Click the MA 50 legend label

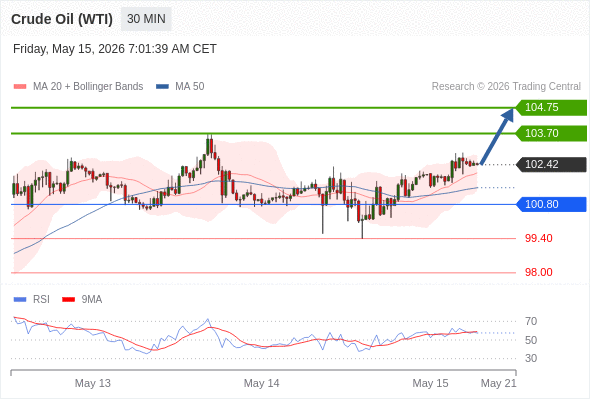click(190, 87)
